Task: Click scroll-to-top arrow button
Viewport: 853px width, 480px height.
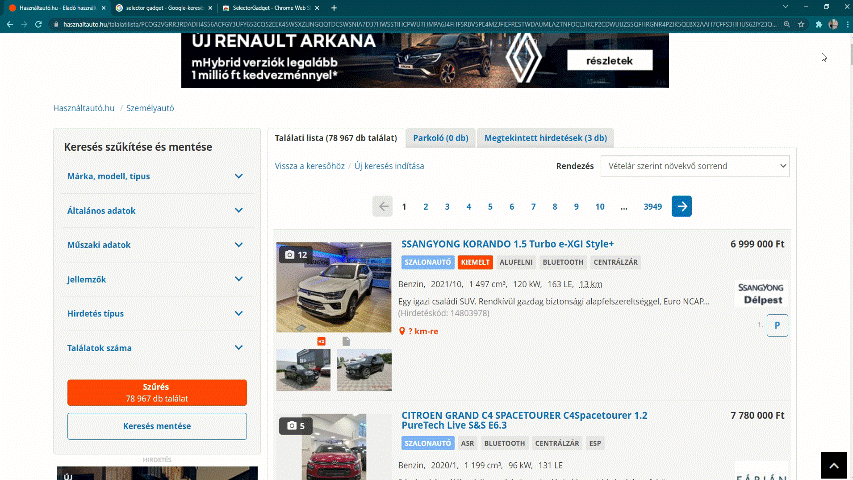Action: (x=833, y=465)
